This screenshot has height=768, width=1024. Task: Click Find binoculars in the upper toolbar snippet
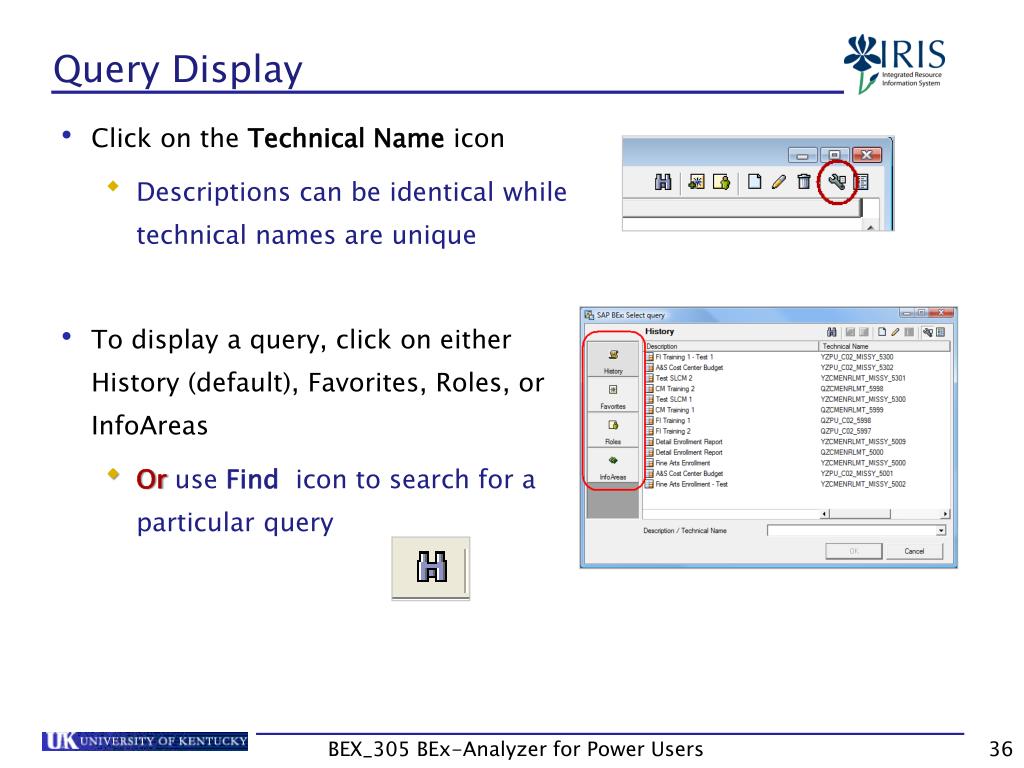tap(663, 182)
